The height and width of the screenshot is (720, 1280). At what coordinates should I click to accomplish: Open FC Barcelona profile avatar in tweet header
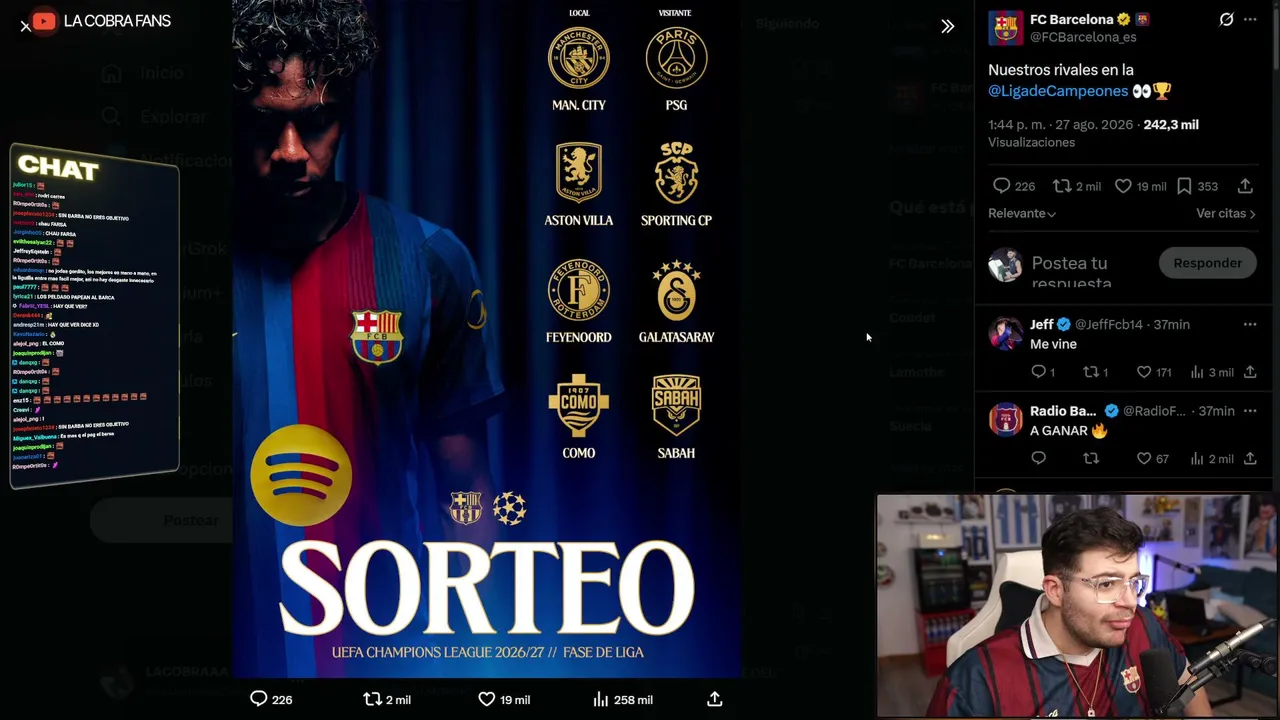(1006, 28)
